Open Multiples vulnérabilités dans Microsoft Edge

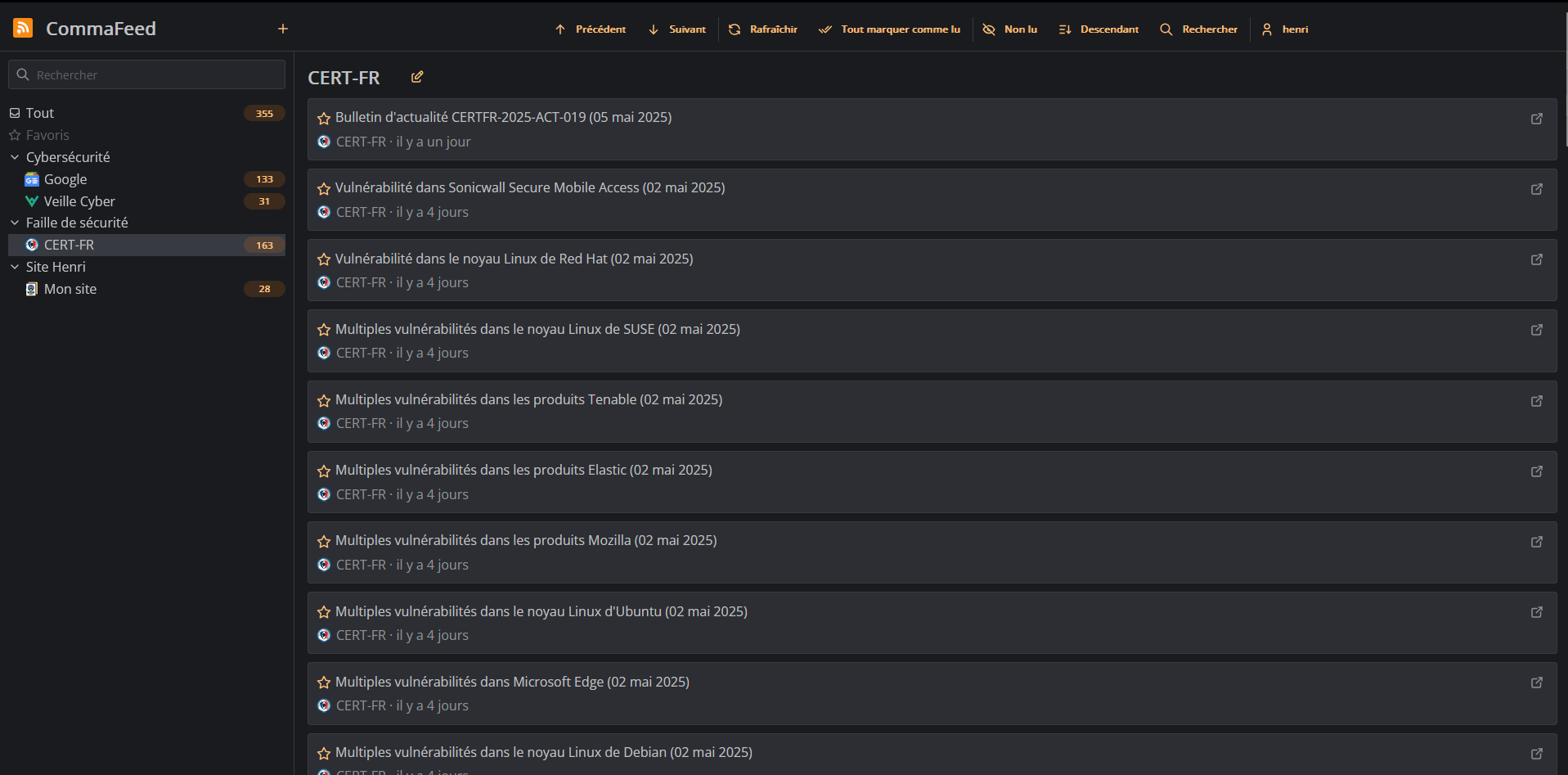click(x=512, y=682)
